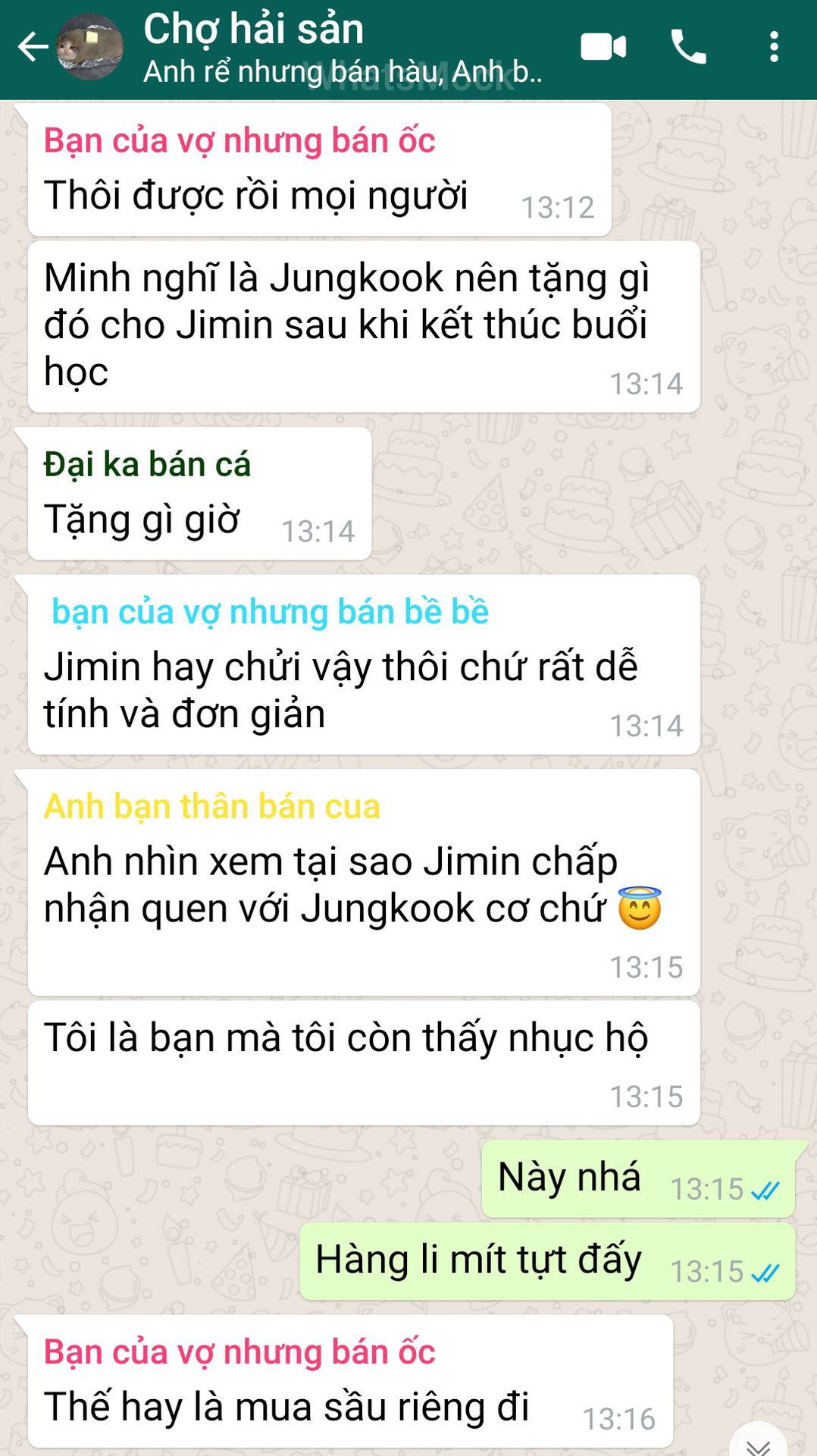Tap first Bạn của vợ nhưng bán ốc name
This screenshot has height=1456, width=817.
pos(239,140)
